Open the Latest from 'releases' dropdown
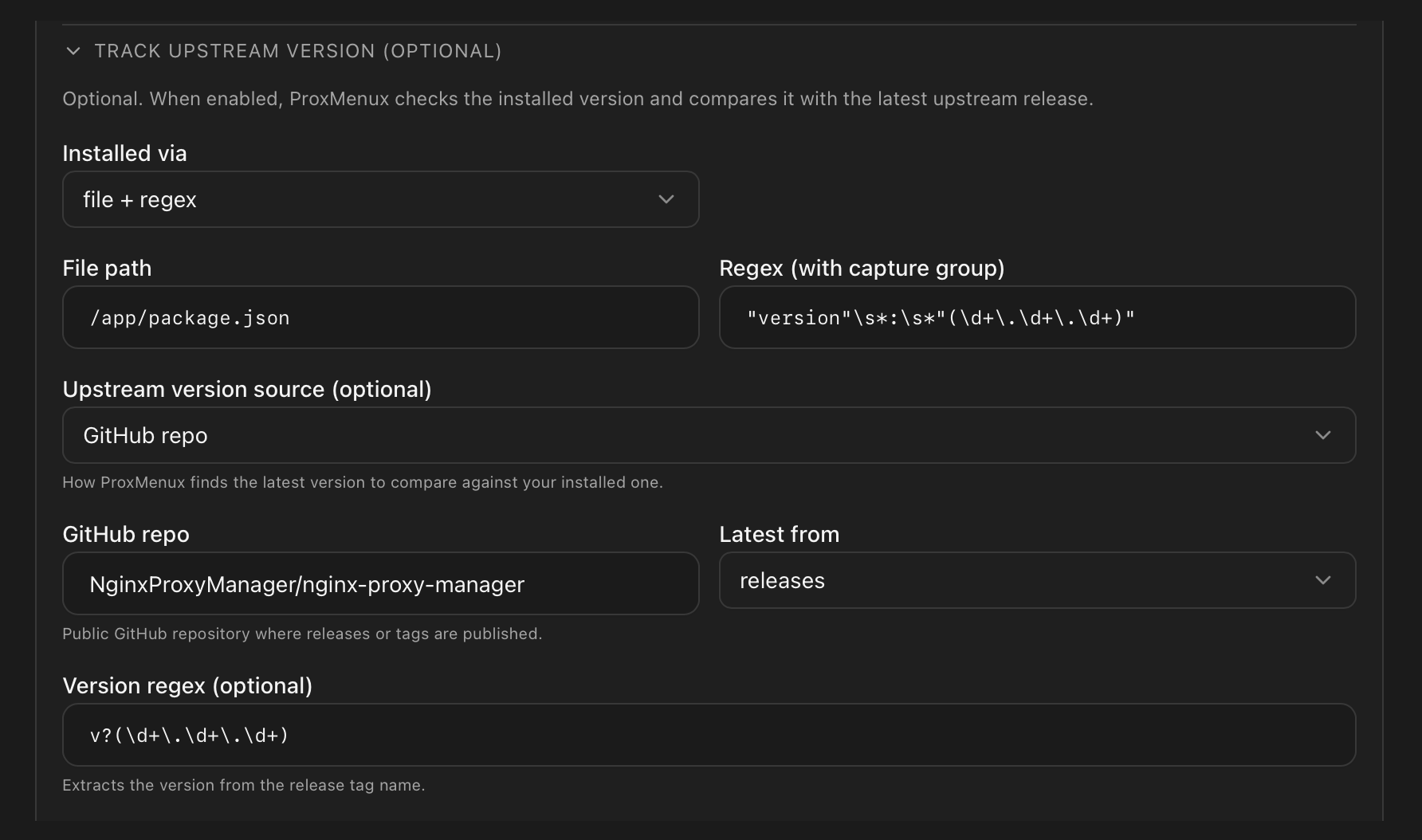1422x840 pixels. [1037, 580]
